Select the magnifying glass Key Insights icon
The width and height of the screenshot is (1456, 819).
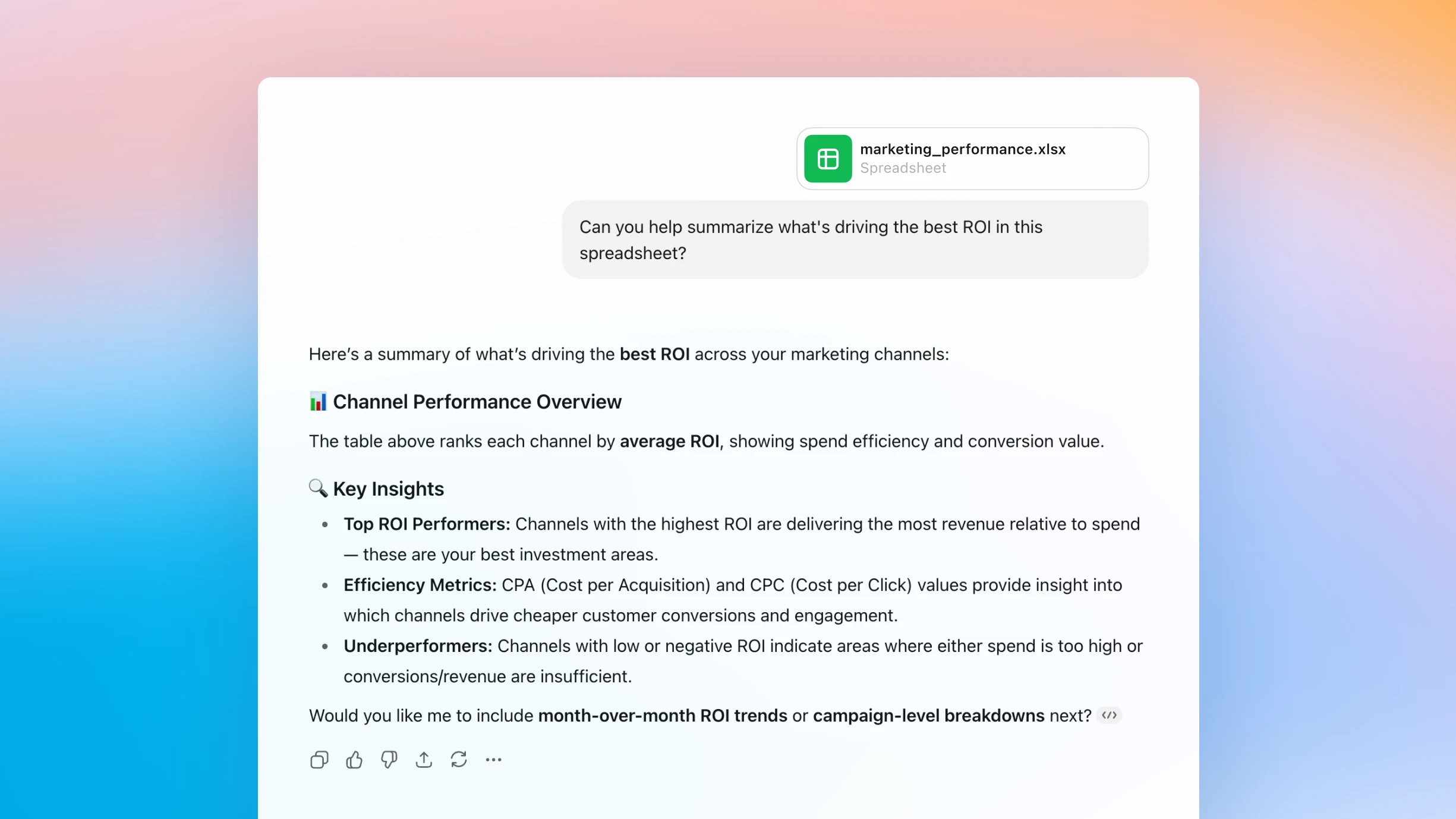click(x=318, y=488)
